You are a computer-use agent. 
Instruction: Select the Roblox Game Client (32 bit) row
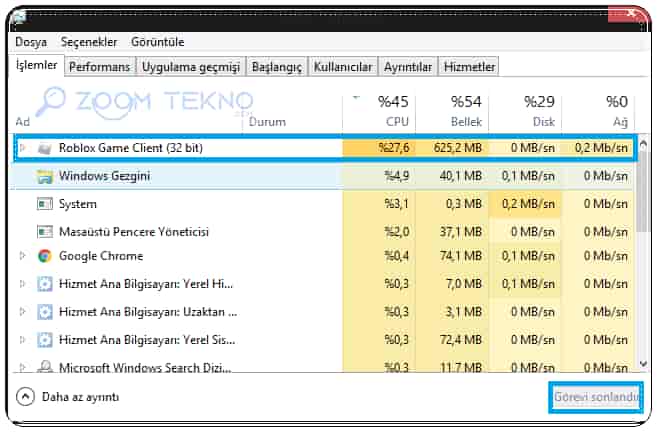click(x=325, y=147)
